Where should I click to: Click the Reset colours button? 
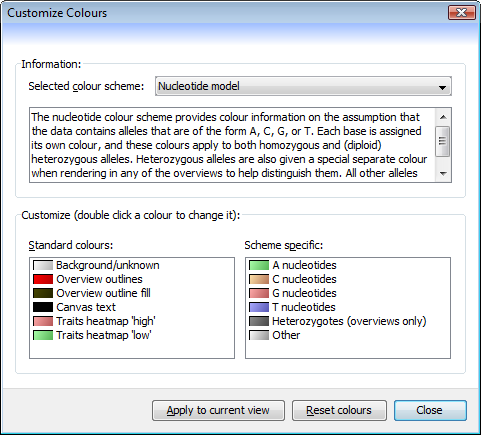pos(339,410)
